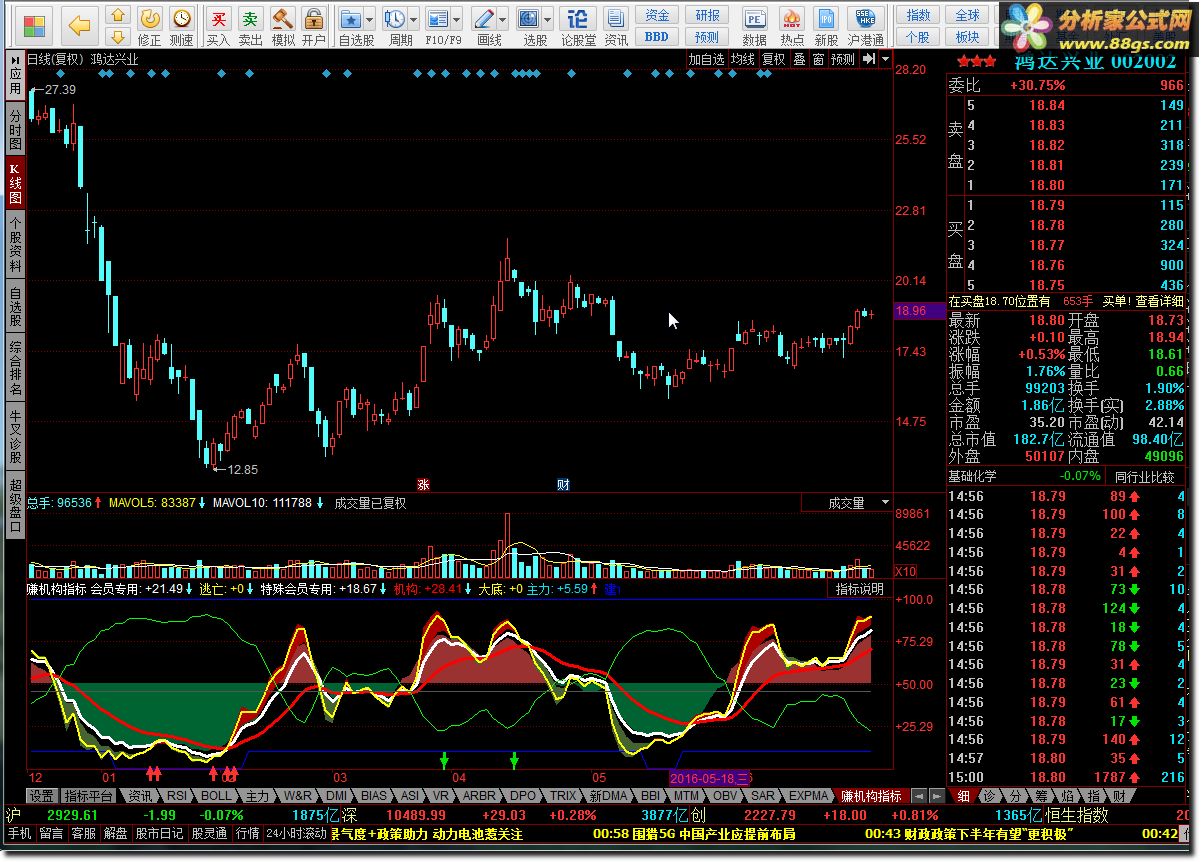Toggle the 叠 overlay option
Image resolution: width=1201 pixels, height=862 pixels.
799,59
